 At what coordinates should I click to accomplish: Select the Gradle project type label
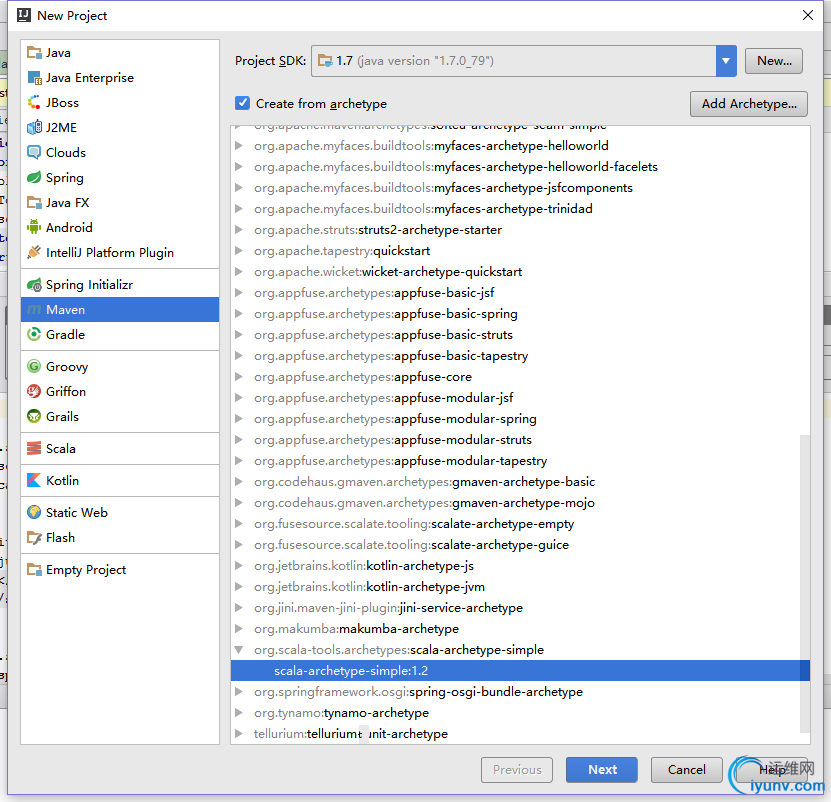(65, 334)
